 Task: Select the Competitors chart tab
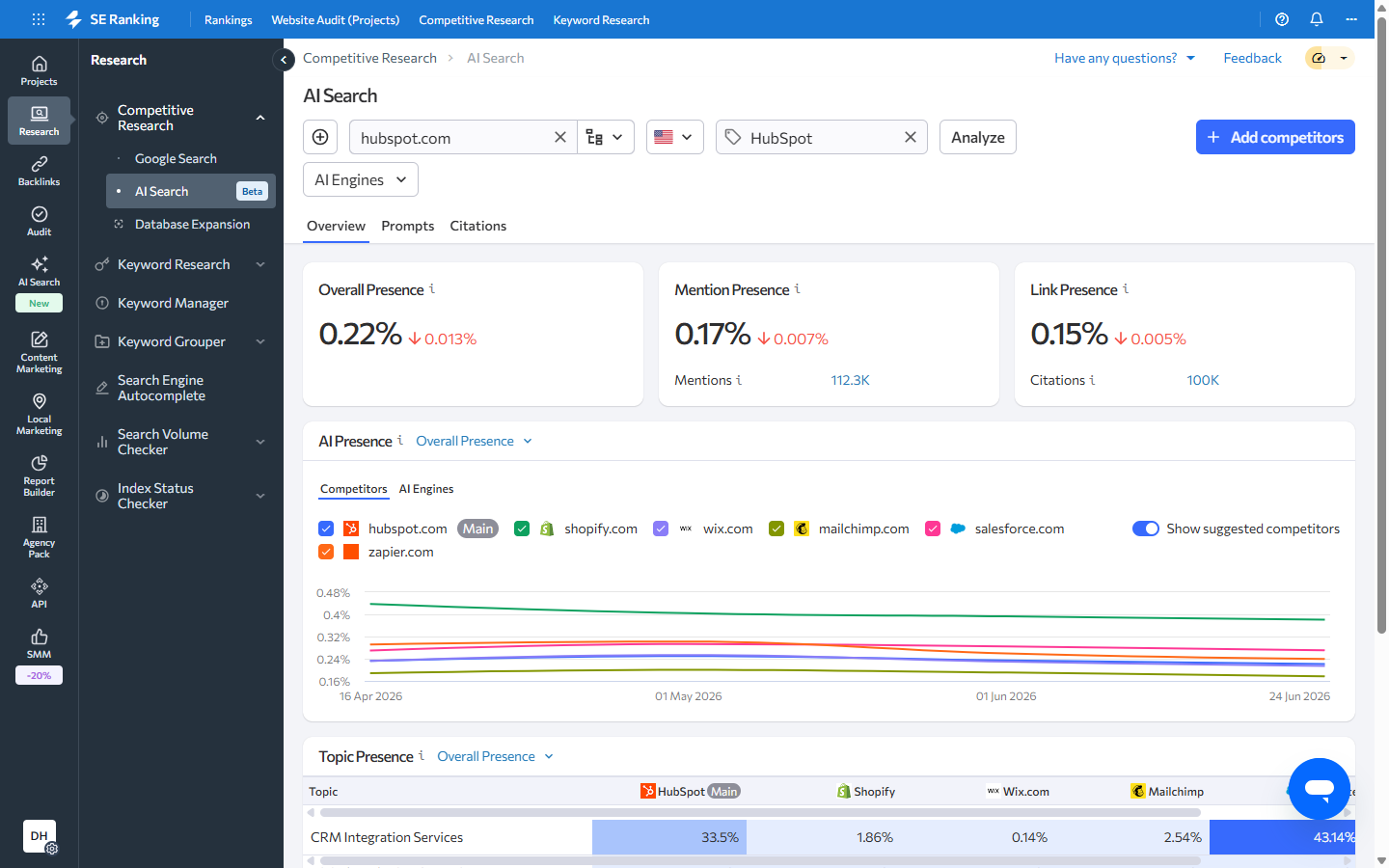point(354,489)
